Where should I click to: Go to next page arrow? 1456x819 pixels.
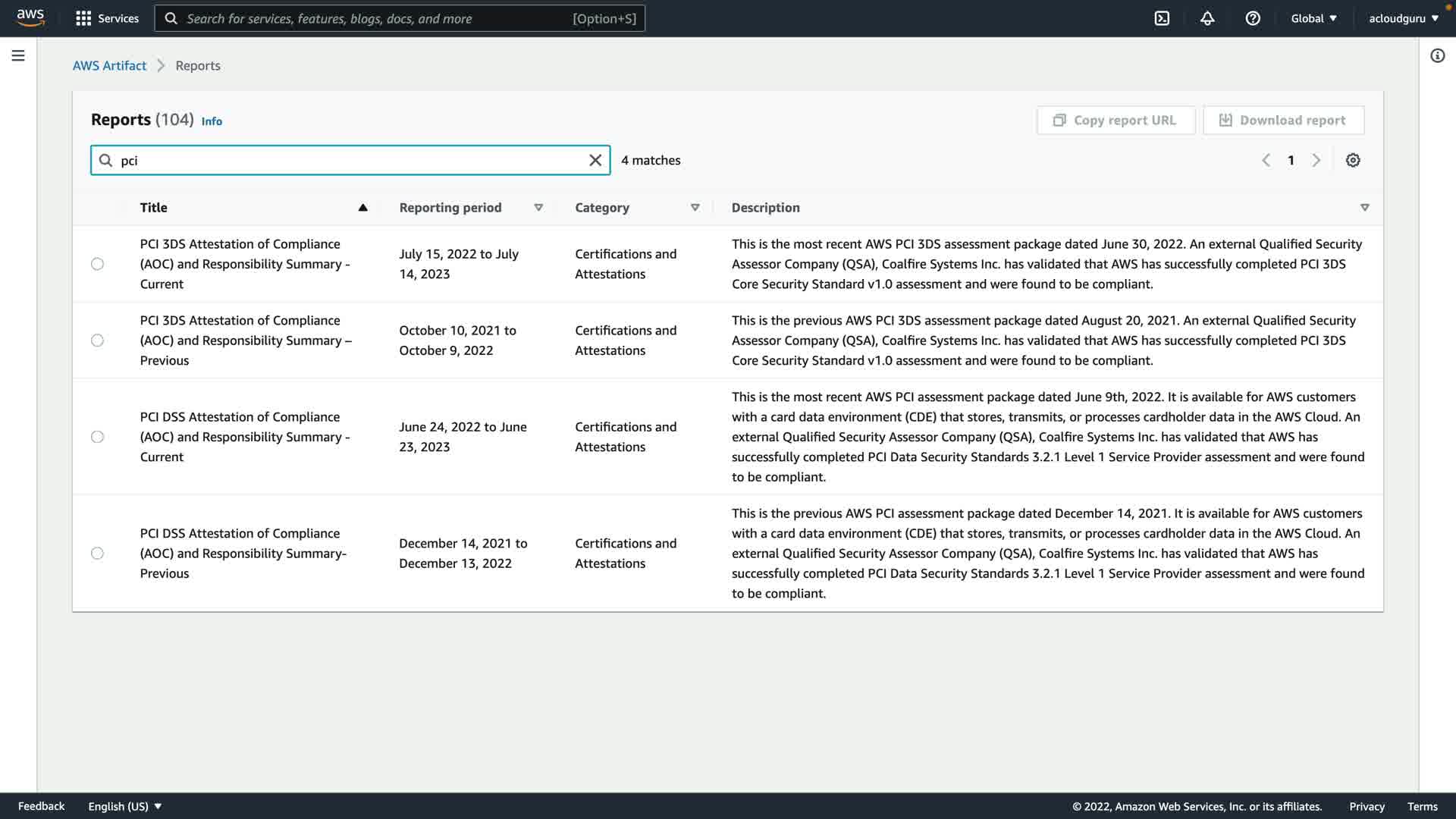(x=1316, y=160)
